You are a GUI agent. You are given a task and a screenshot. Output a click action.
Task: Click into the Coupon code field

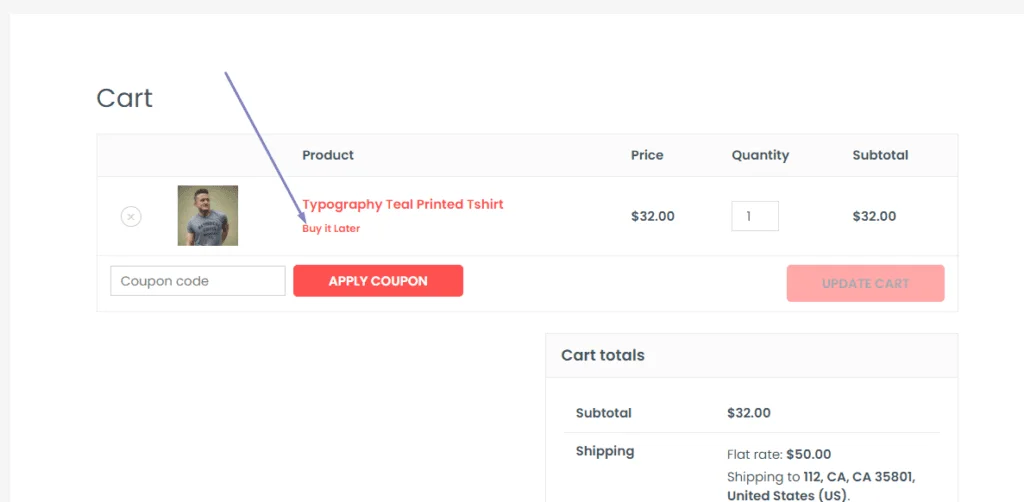[x=198, y=281]
